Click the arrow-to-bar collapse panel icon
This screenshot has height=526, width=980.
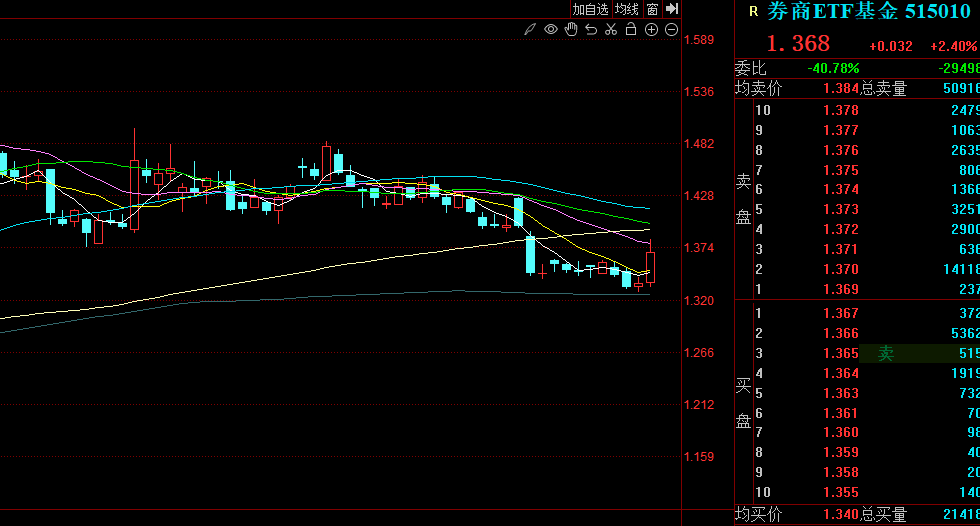[672, 9]
